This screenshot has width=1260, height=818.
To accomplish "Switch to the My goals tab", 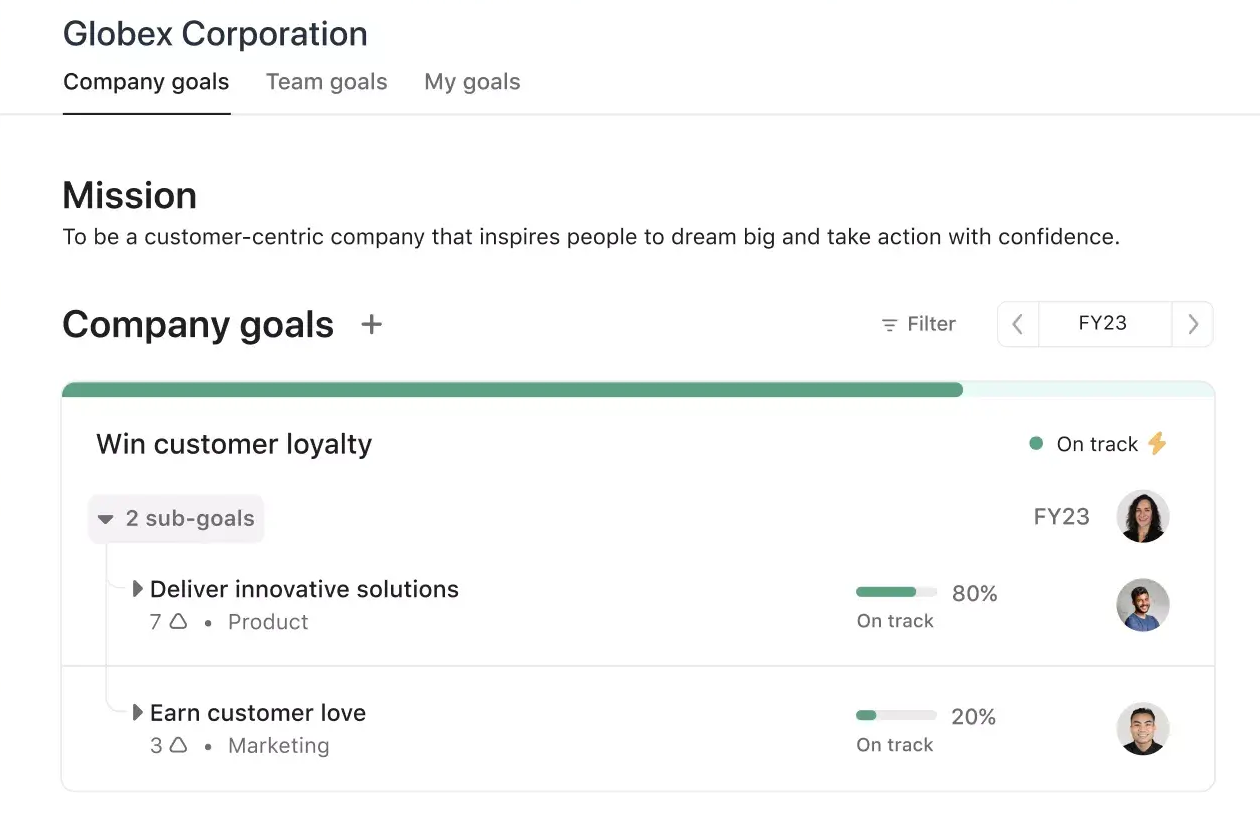I will click(x=472, y=82).
